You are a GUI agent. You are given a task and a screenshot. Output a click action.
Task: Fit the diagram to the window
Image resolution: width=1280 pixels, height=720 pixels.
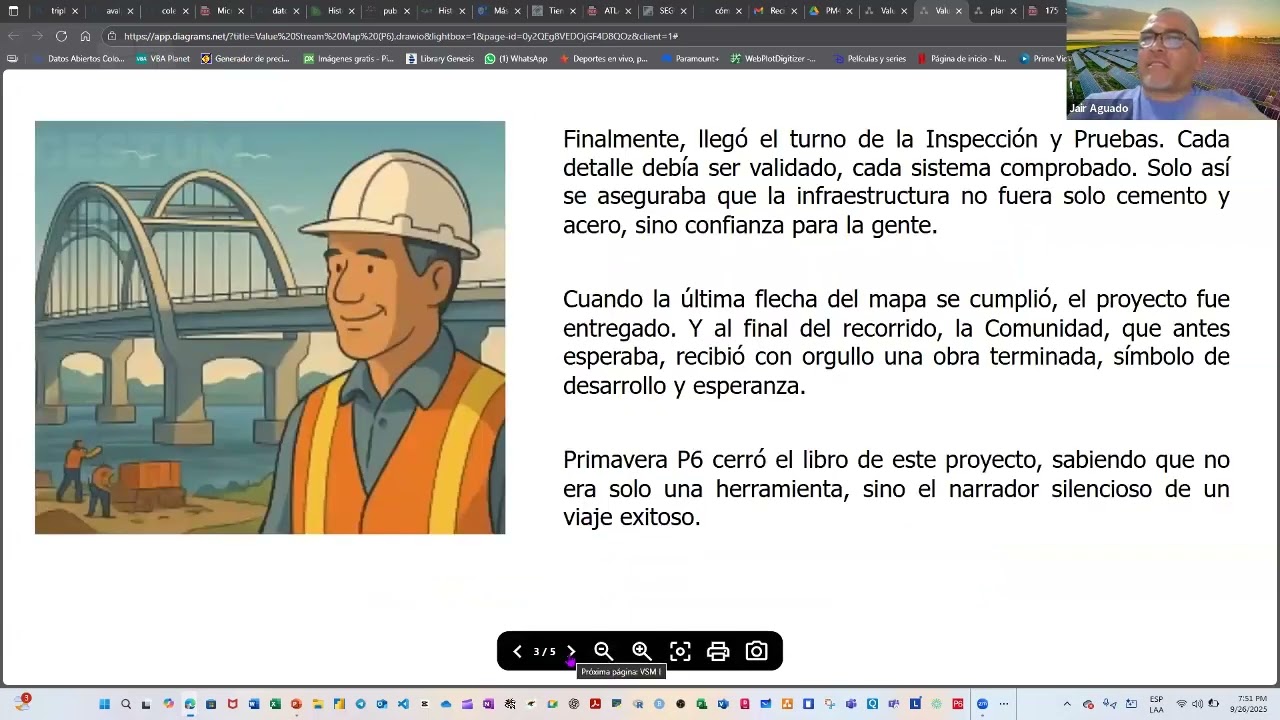click(x=680, y=651)
